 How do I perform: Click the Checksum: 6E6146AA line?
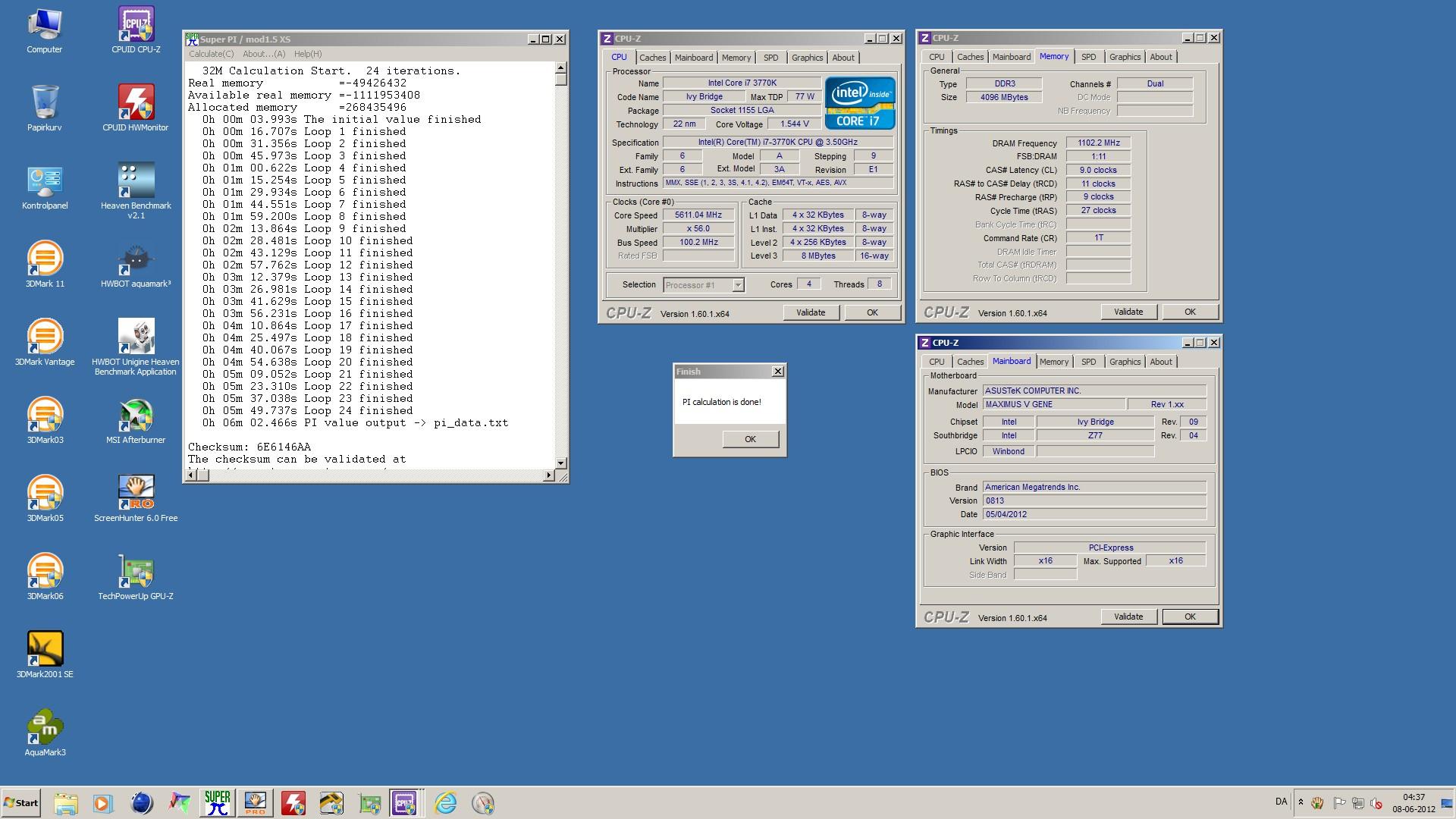click(x=249, y=447)
